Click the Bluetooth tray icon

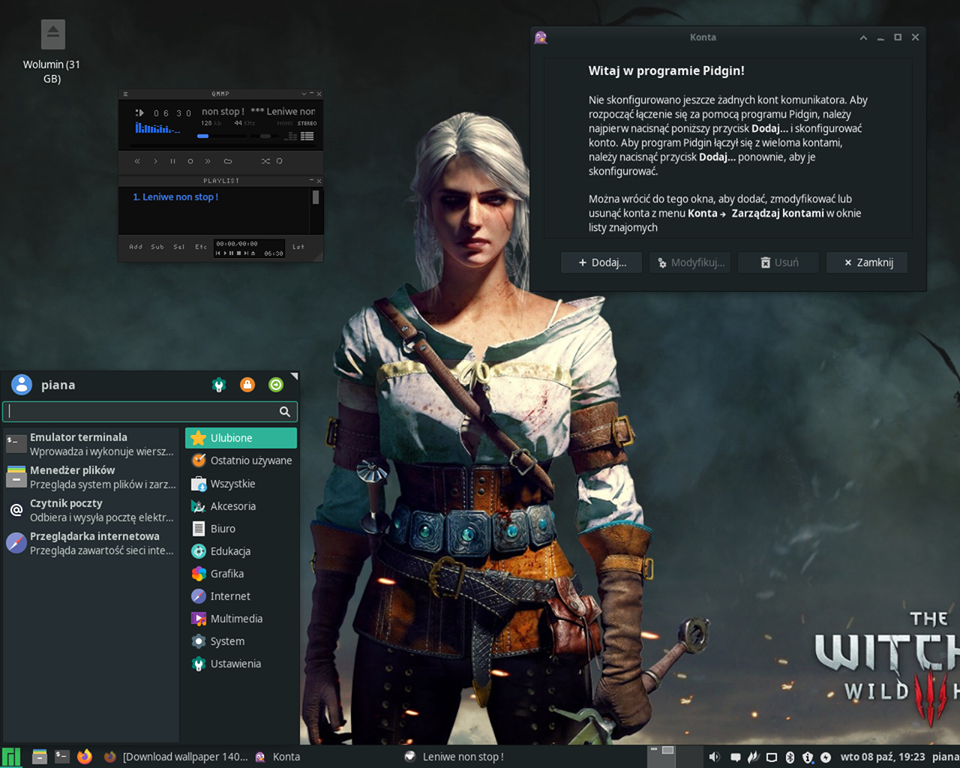[x=789, y=757]
